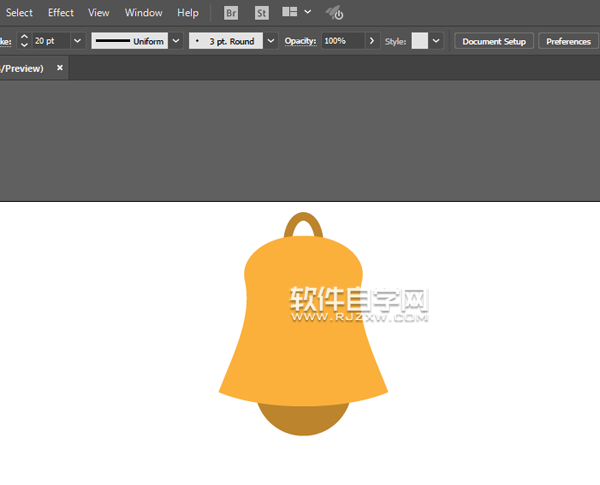Image resolution: width=600 pixels, height=485 pixels.
Task: Open the Effect menu
Action: pyautogui.click(x=61, y=13)
